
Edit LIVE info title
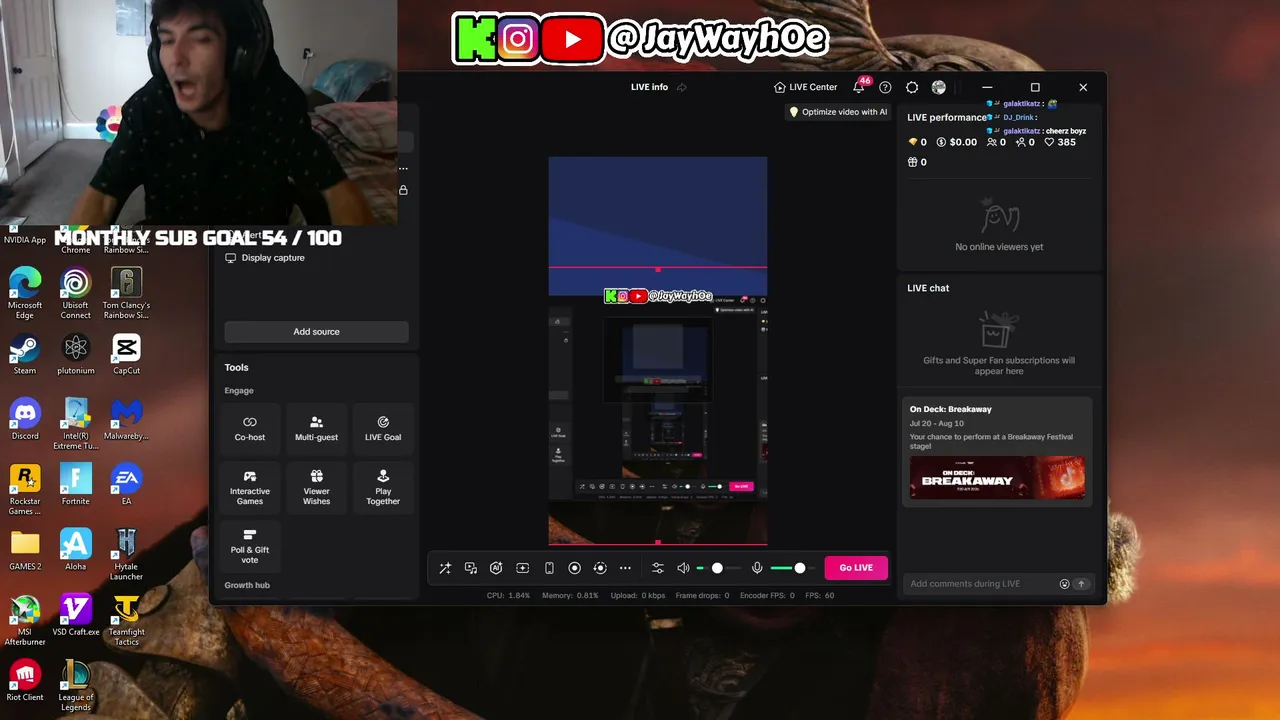[x=649, y=87]
